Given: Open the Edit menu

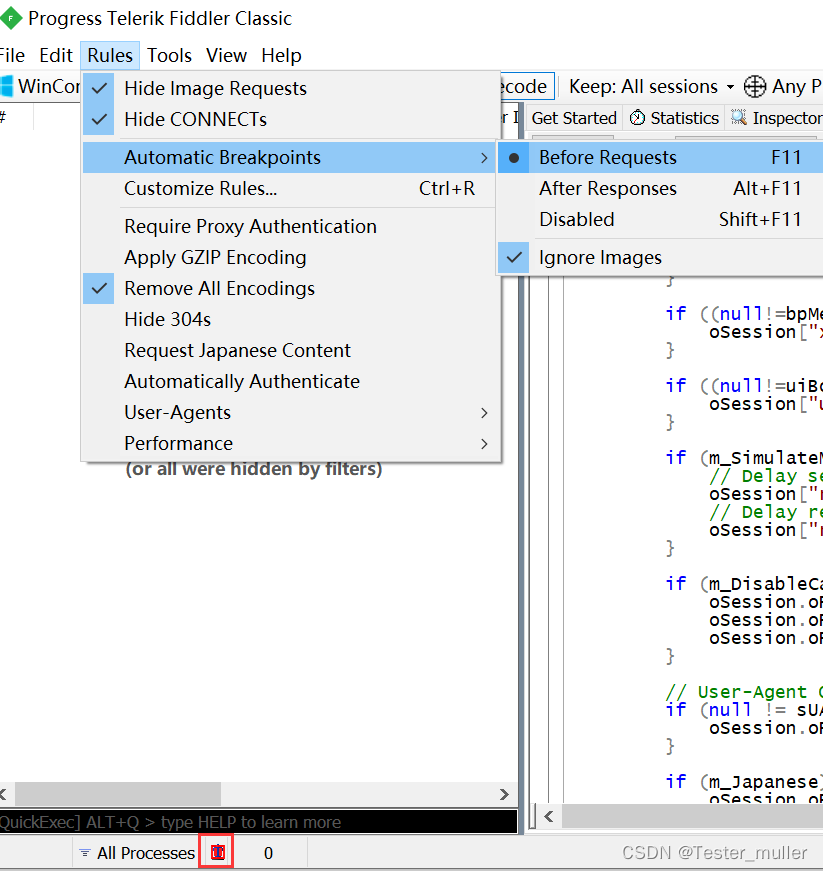Looking at the screenshot, I should 56,56.
